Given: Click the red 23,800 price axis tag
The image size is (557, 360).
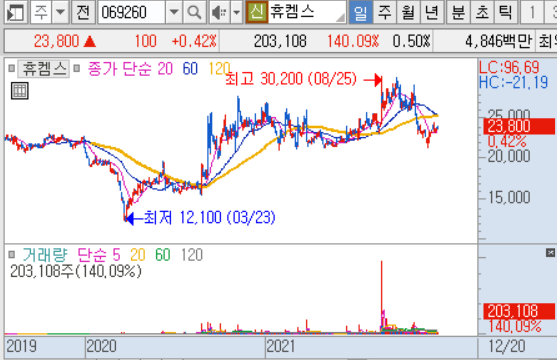Looking at the screenshot, I should pyautogui.click(x=519, y=126).
